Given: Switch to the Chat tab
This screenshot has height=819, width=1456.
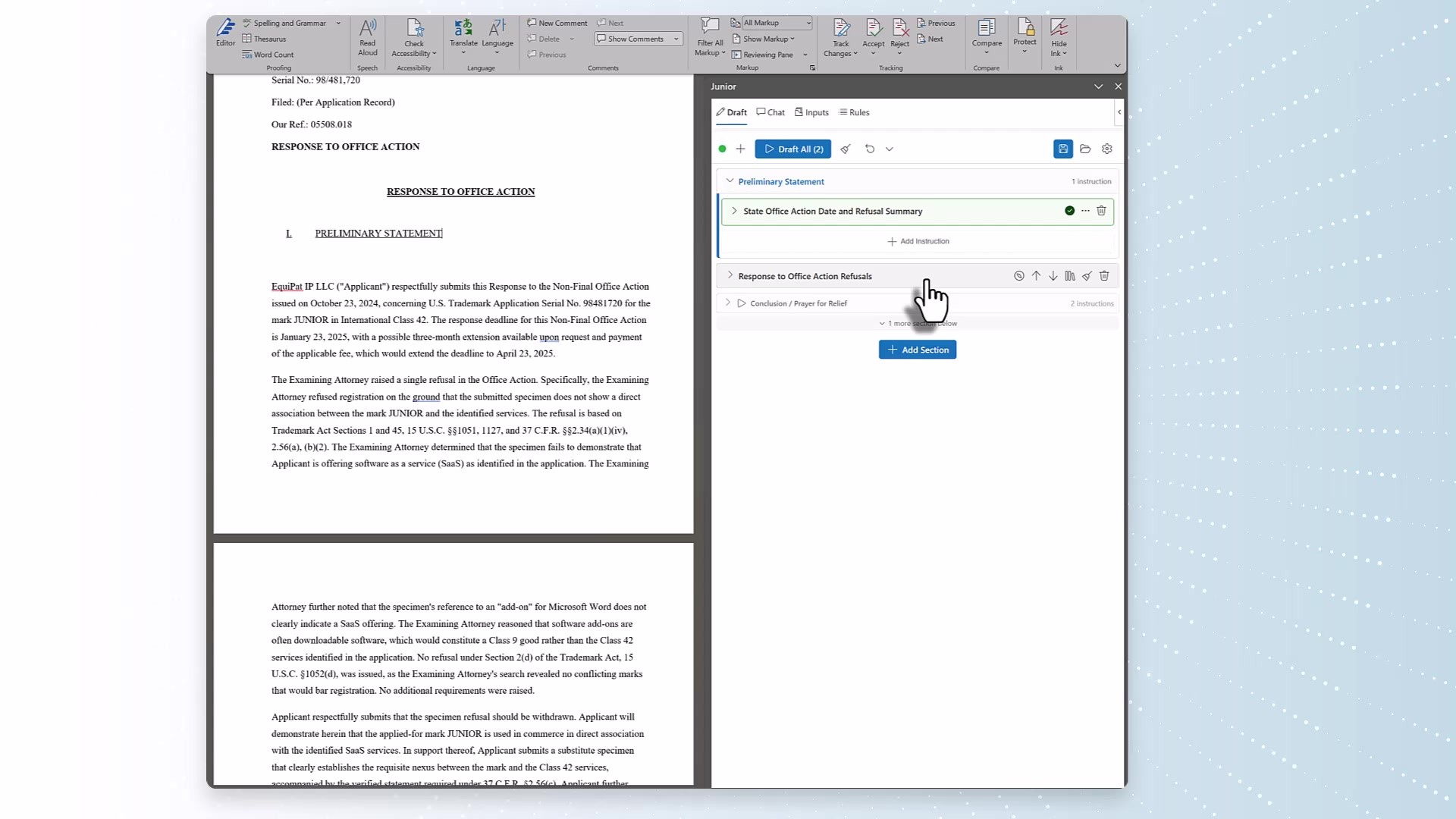Looking at the screenshot, I should point(770,112).
